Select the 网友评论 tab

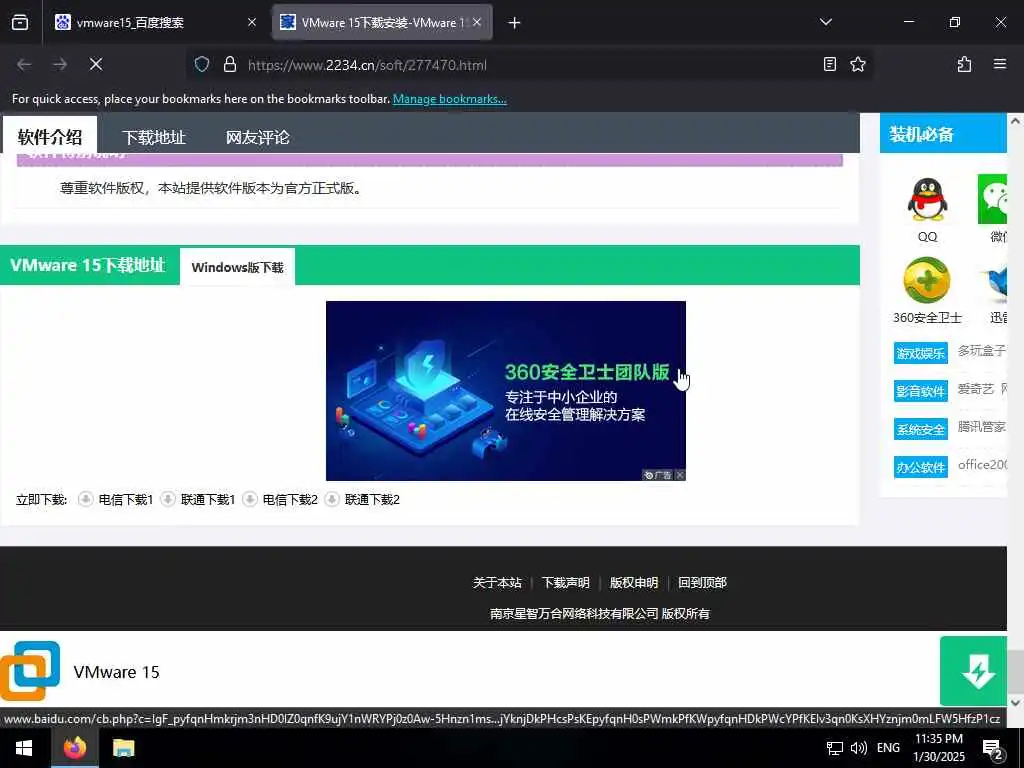[257, 137]
